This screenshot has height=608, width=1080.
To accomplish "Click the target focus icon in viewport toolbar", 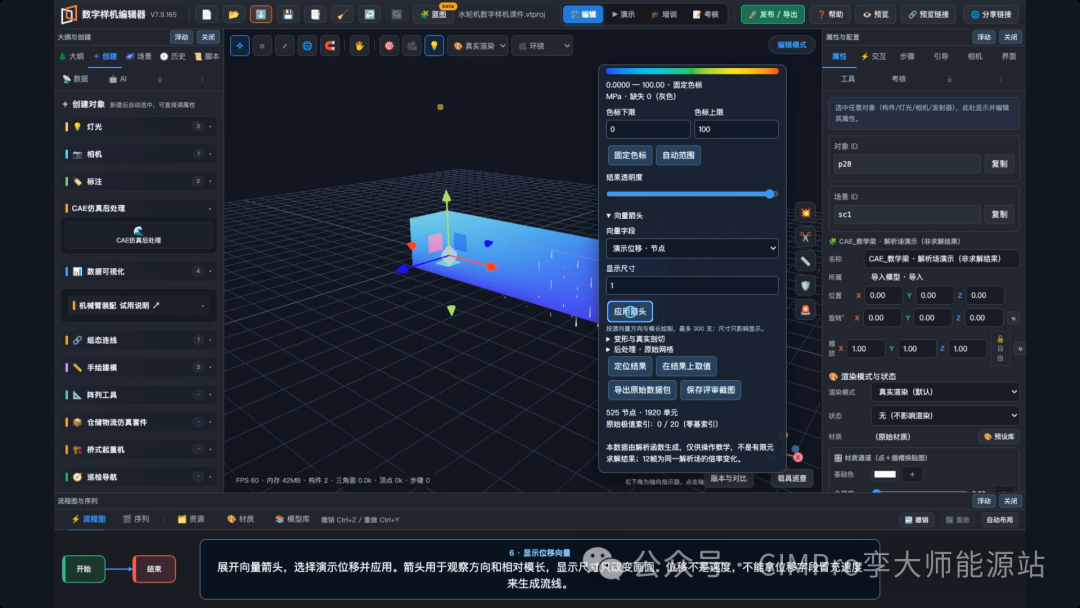I will 389,45.
